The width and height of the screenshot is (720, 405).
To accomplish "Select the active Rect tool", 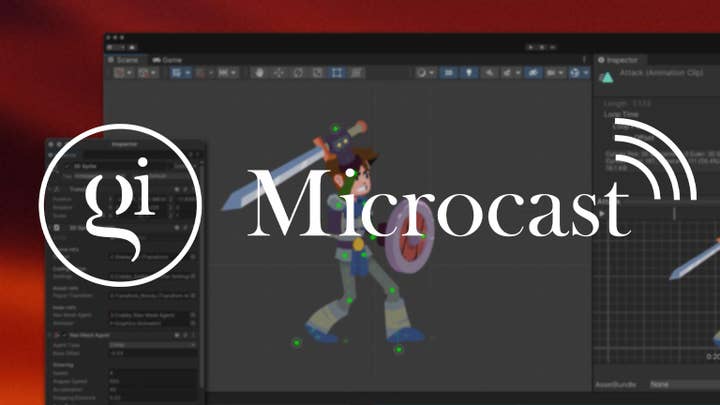I will (337, 73).
